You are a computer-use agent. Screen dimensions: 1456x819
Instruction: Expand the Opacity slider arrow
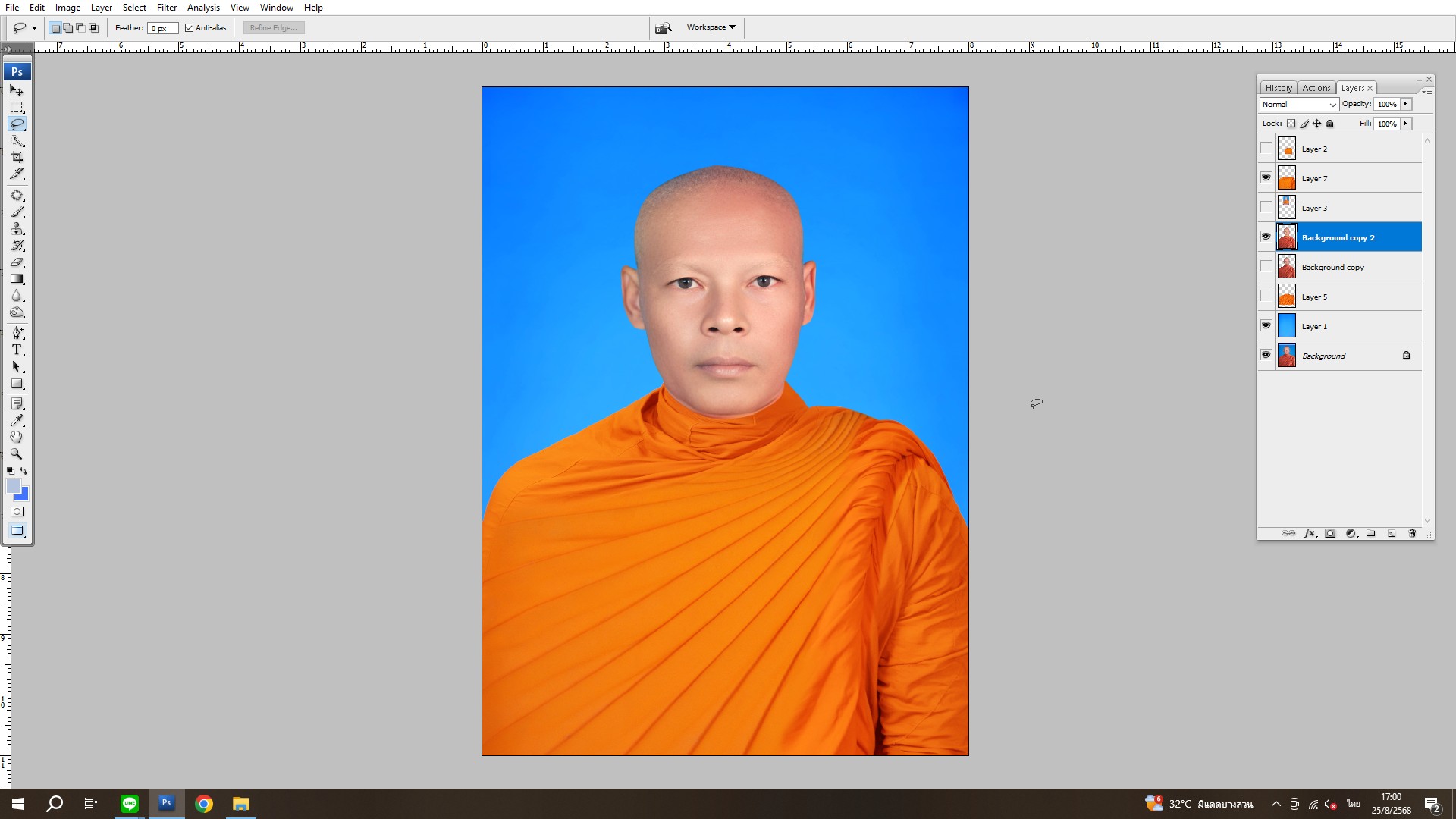(x=1406, y=104)
